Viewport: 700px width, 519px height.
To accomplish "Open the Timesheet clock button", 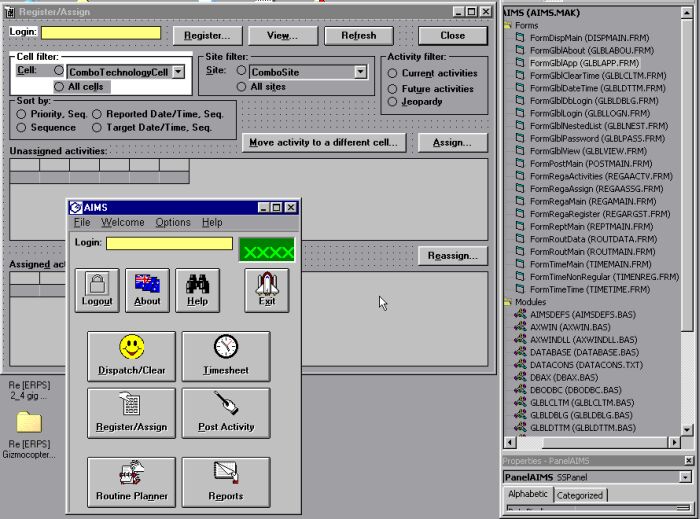I will pos(225,356).
